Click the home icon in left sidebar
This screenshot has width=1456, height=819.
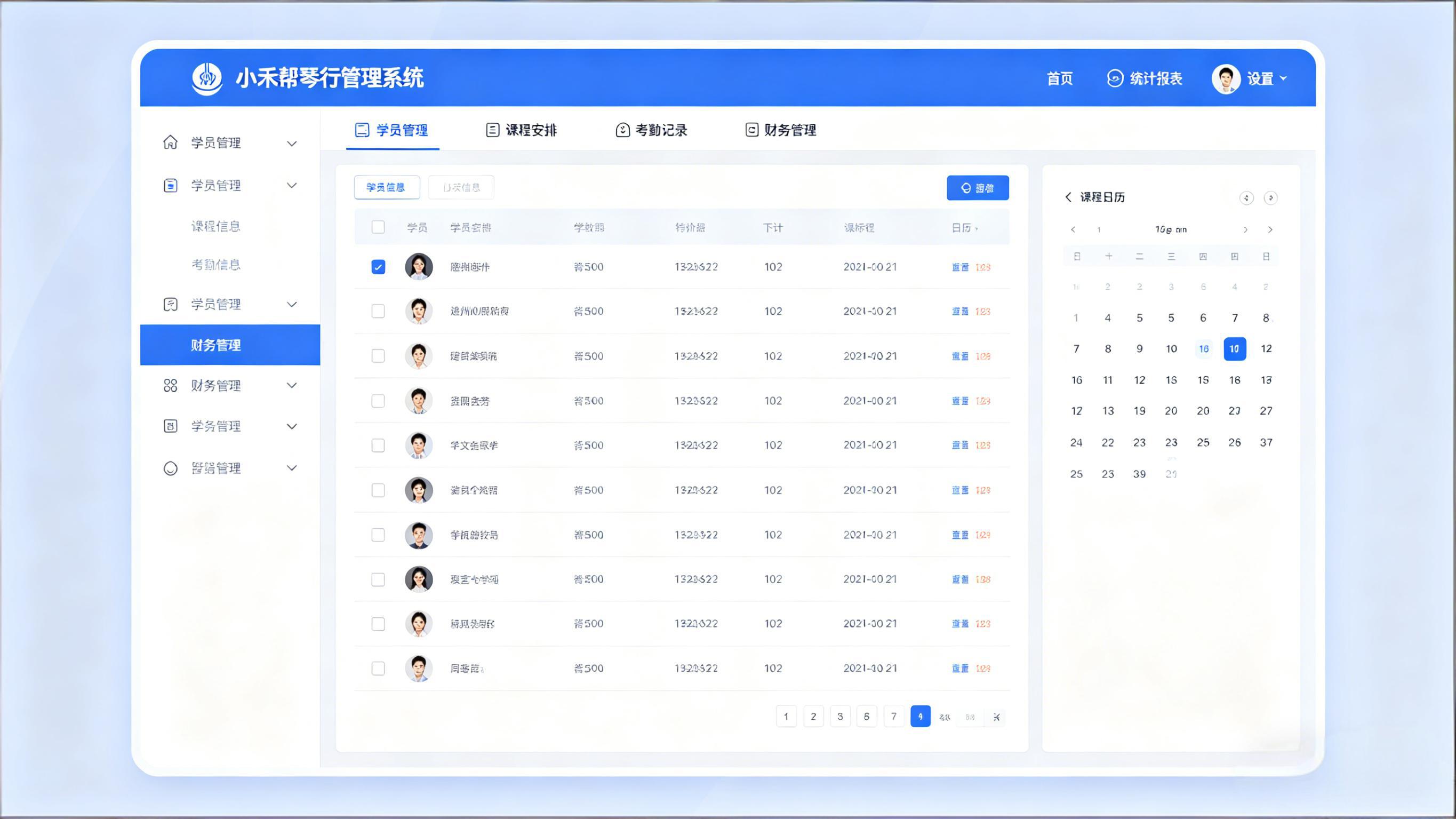[x=170, y=142]
